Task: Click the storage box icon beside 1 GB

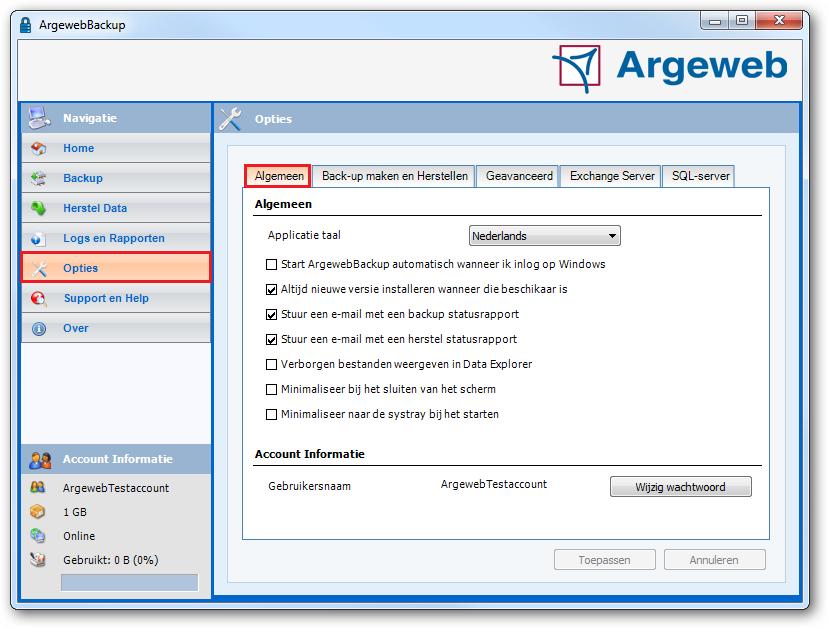Action: point(37,511)
